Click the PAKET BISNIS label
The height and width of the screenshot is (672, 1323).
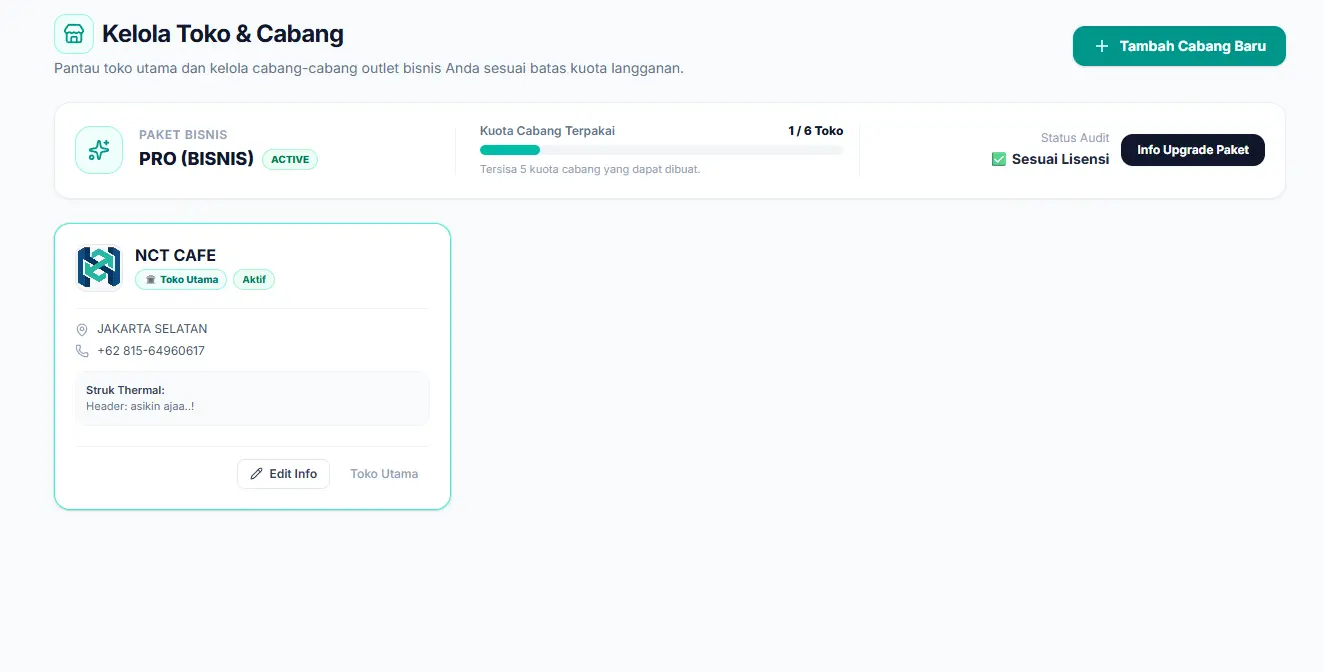coord(183,135)
